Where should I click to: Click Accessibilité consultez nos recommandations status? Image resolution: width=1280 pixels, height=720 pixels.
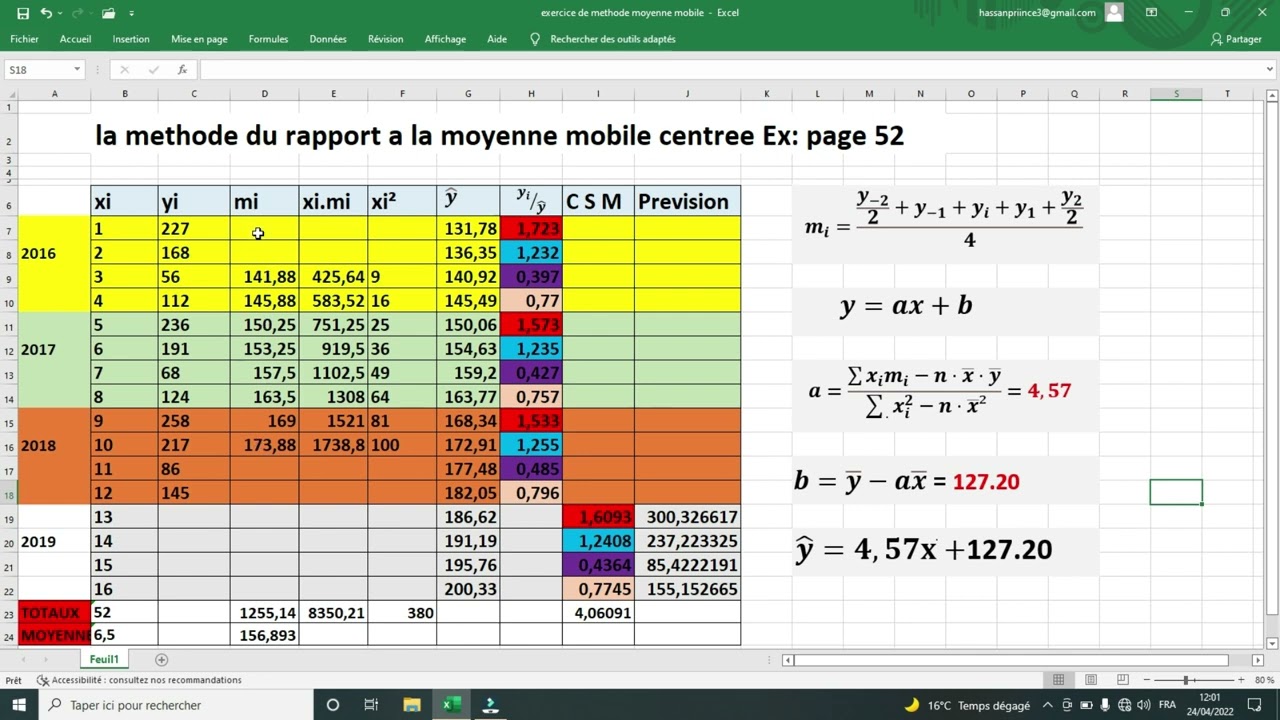(x=139, y=680)
